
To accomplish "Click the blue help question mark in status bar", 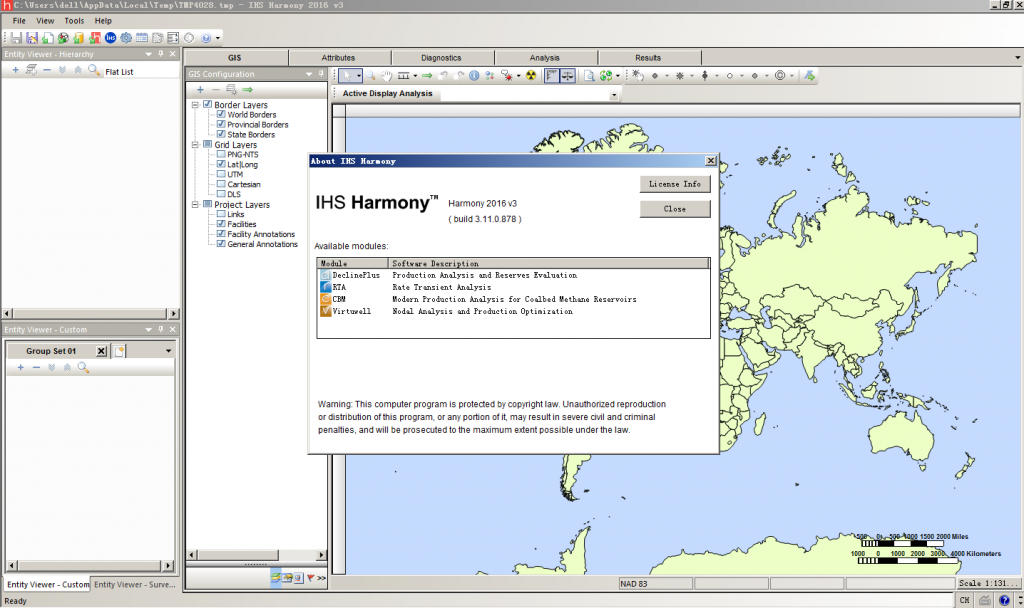I will (x=1004, y=600).
